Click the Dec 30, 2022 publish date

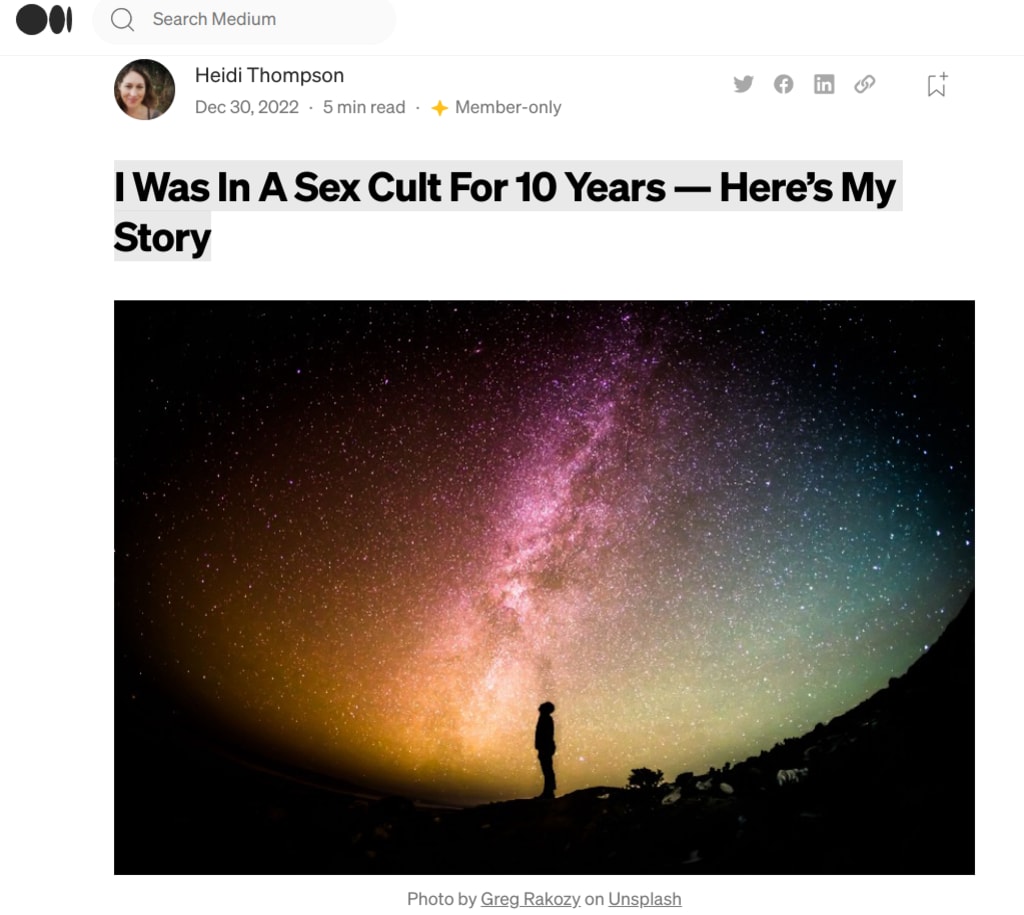pyautogui.click(x=247, y=107)
